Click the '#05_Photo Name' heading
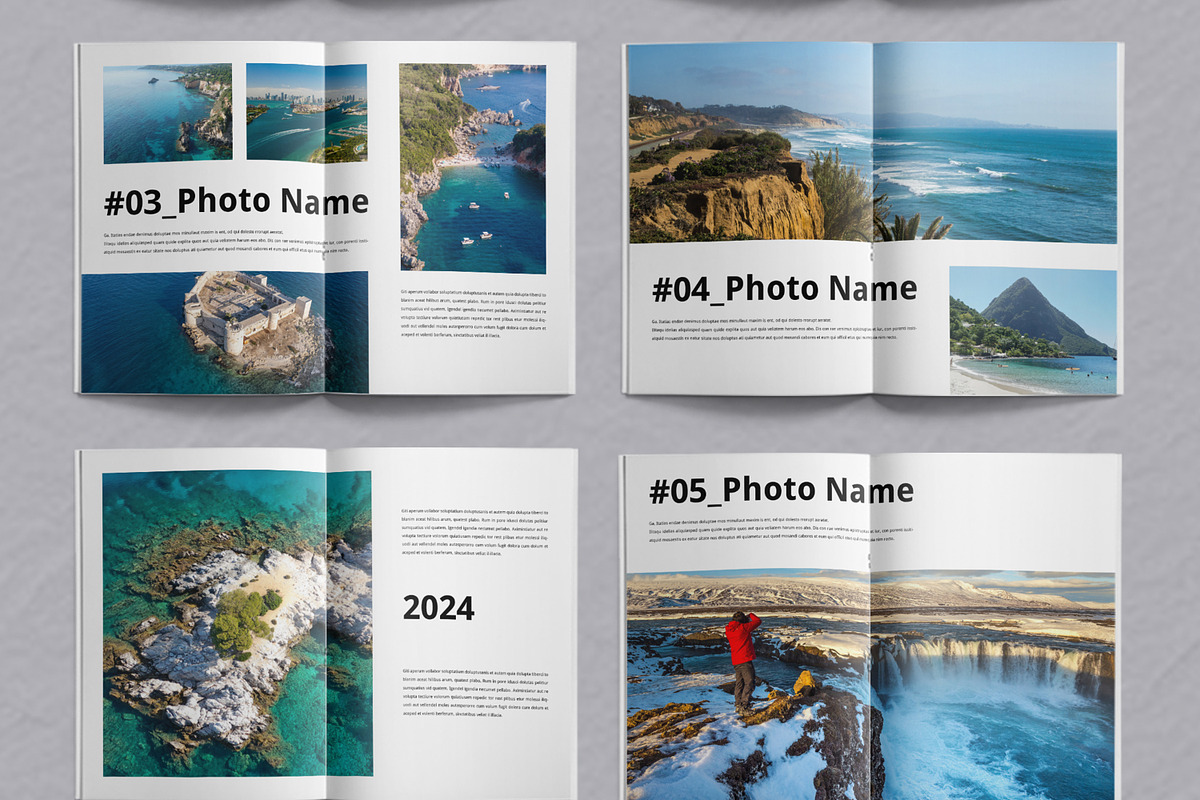1200x800 pixels. tap(781, 490)
